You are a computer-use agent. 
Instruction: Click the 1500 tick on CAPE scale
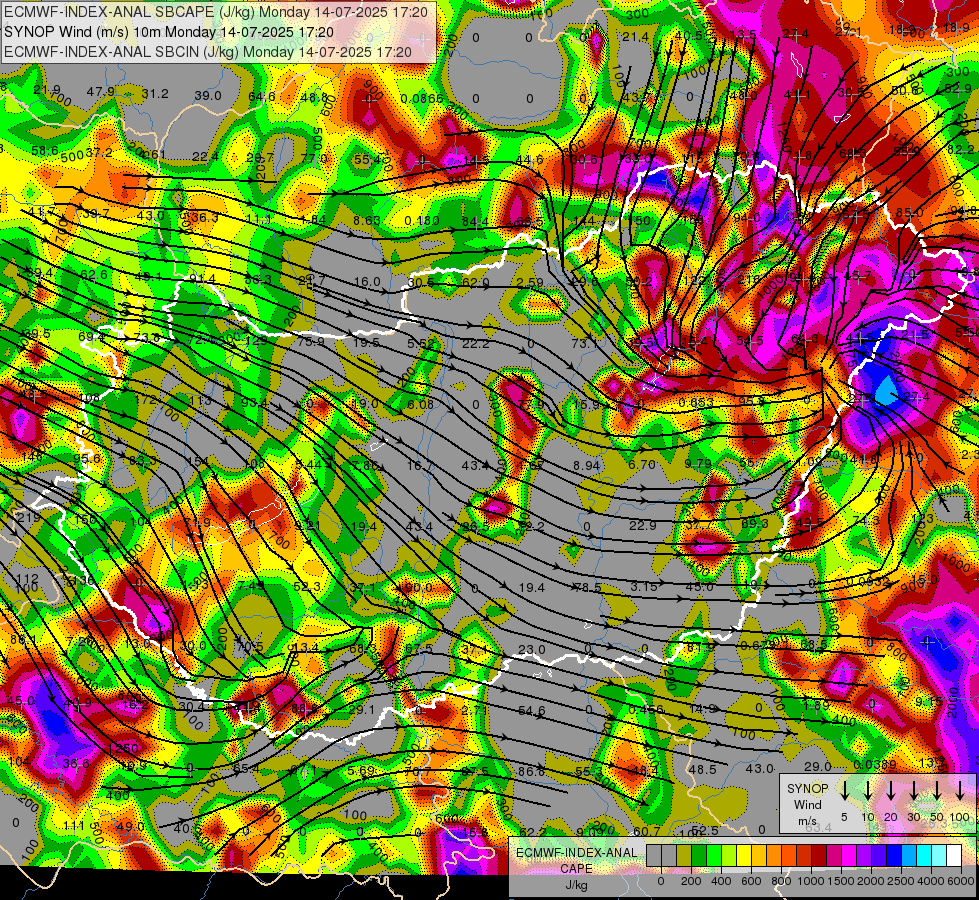tap(842, 881)
